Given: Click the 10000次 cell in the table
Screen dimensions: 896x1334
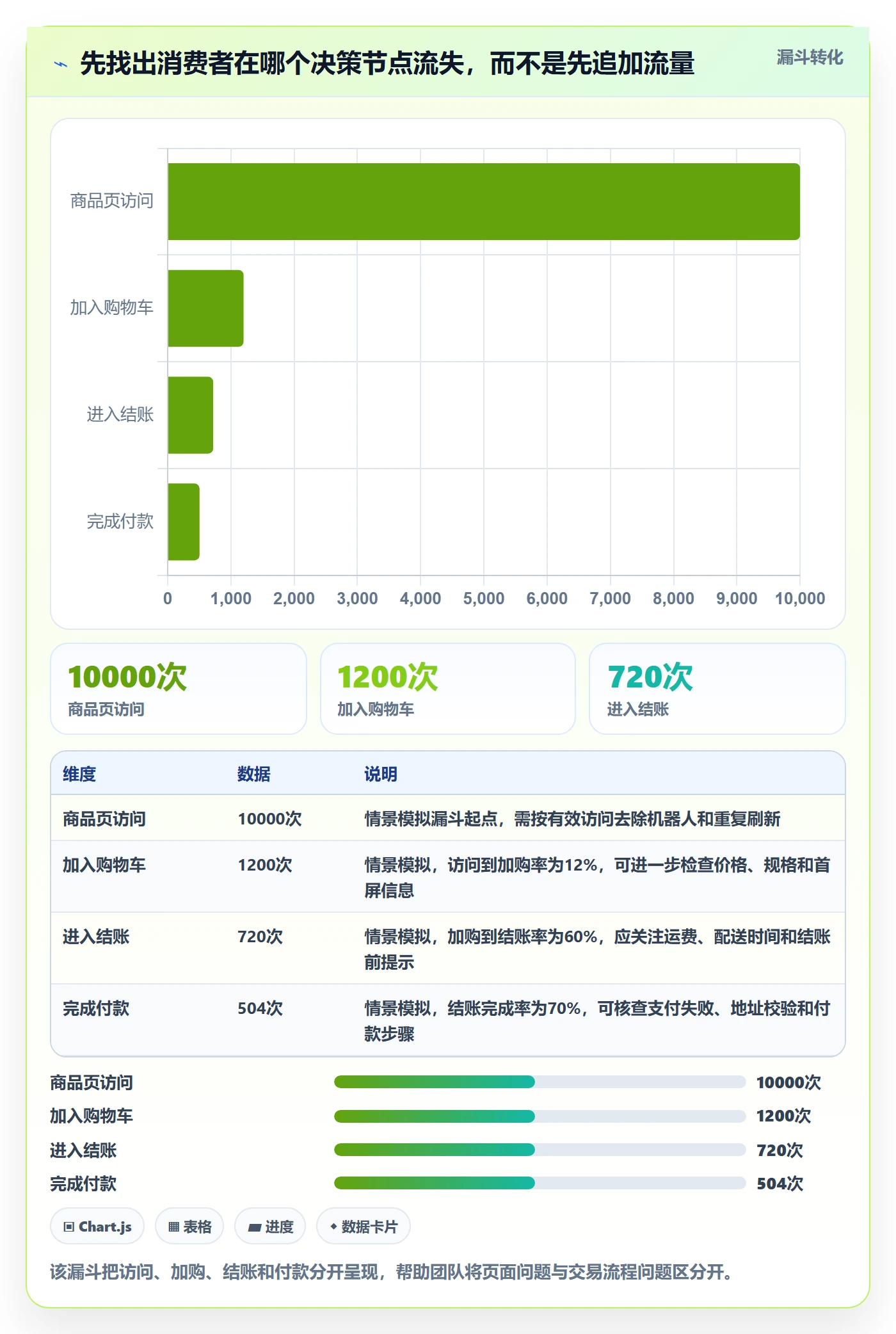Looking at the screenshot, I should (269, 819).
